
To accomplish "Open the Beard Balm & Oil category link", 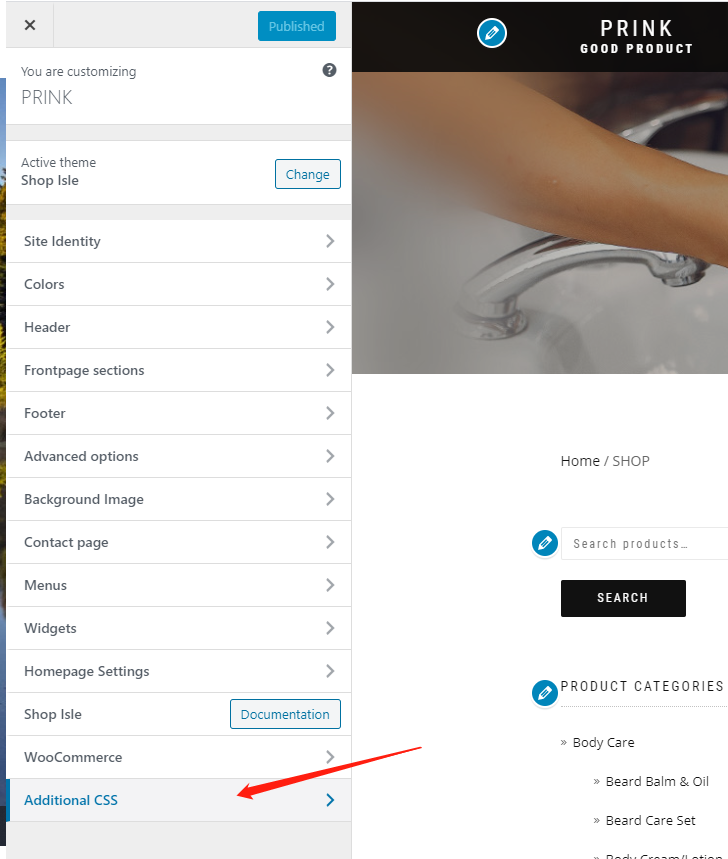I will [657, 782].
